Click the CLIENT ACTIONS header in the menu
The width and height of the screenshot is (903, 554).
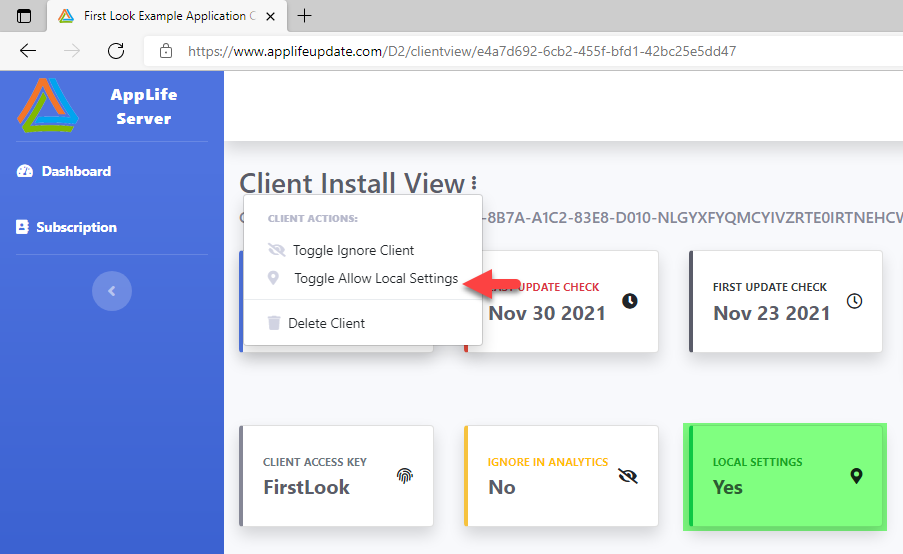pos(313,218)
